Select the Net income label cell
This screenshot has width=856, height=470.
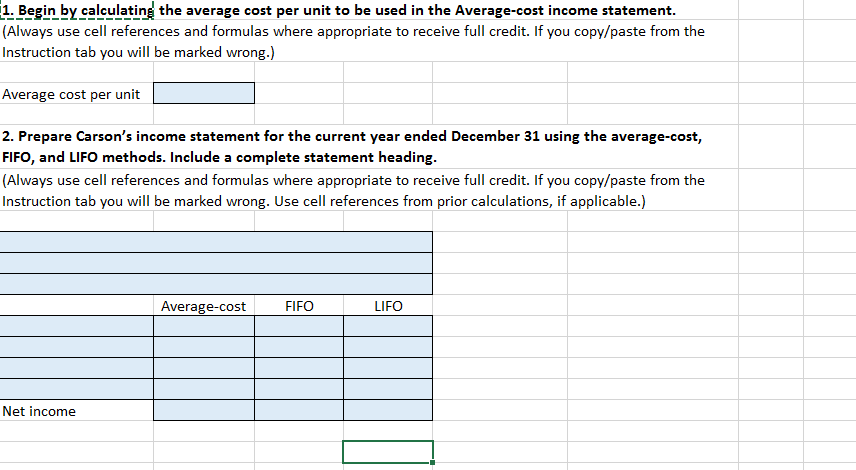pos(76,410)
